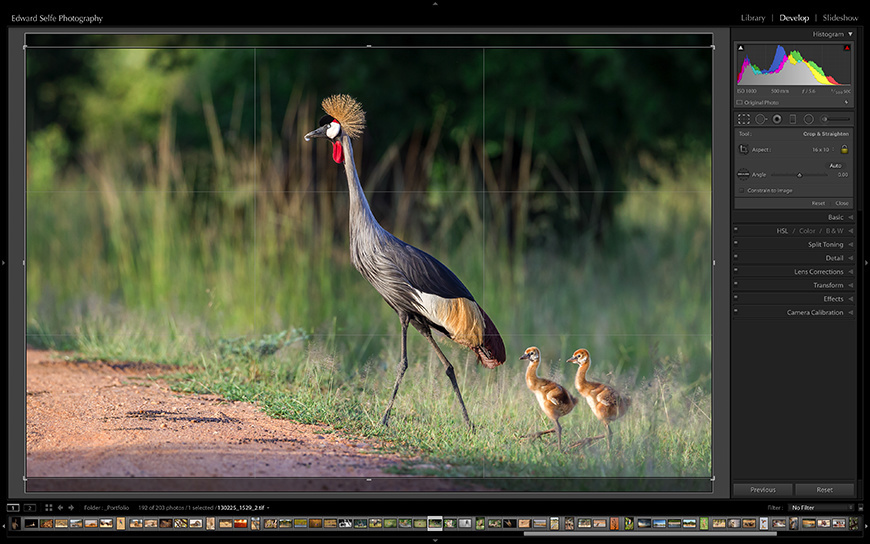The height and width of the screenshot is (544, 870).
Task: Collapse top panel with arrow at top
Action: pyautogui.click(x=435, y=3)
